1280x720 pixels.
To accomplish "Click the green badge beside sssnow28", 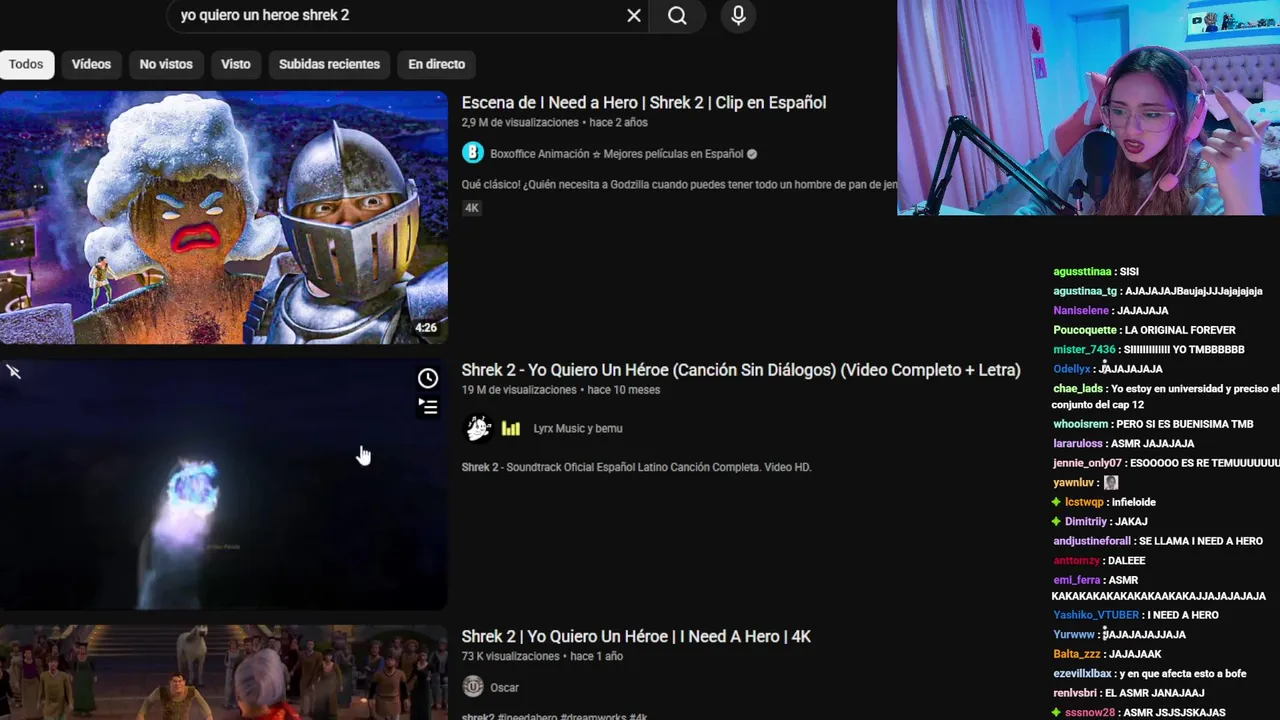I will pos(1056,712).
